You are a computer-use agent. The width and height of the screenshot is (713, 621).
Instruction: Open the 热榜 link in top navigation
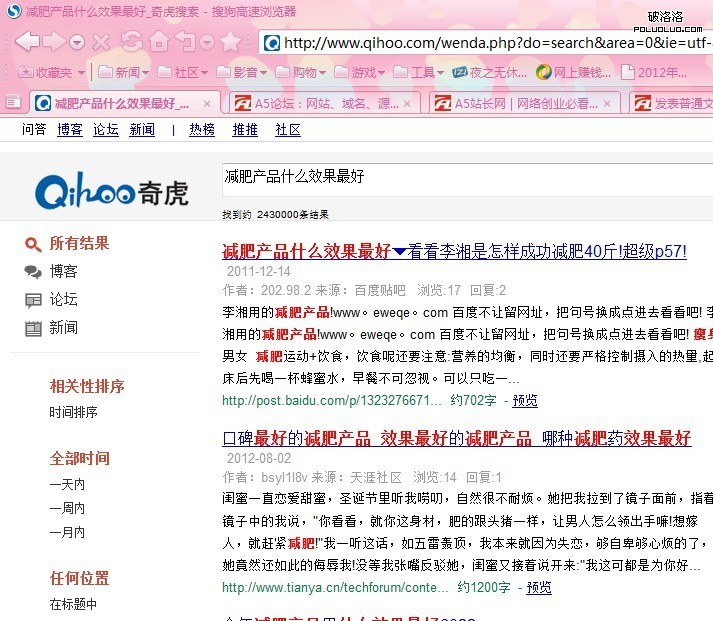click(x=202, y=130)
